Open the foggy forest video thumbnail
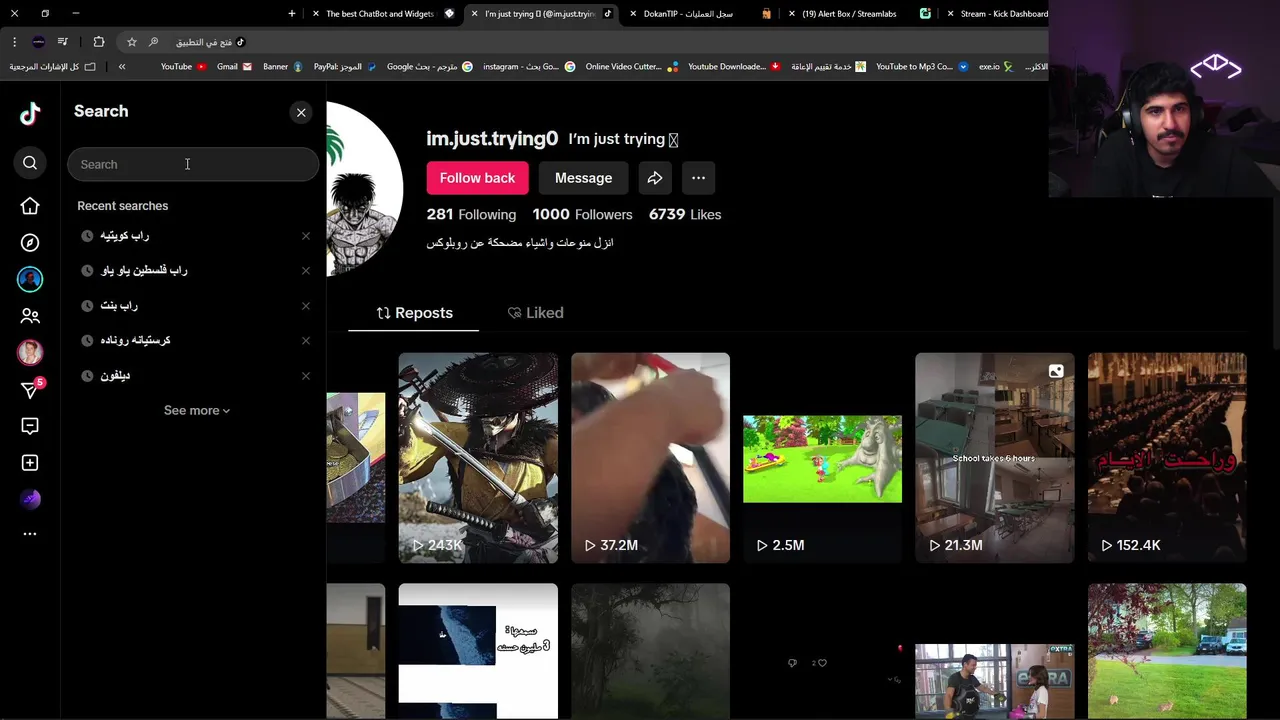Screen dimensions: 1280x720 click(x=650, y=651)
